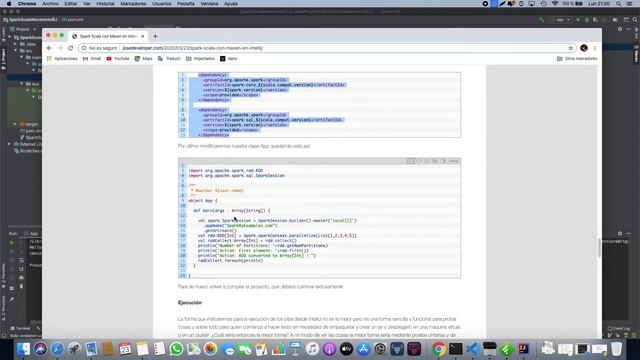The width and height of the screenshot is (640, 360).
Task: Open the App tab in IntelliJ Run panel
Action: coord(31,233)
